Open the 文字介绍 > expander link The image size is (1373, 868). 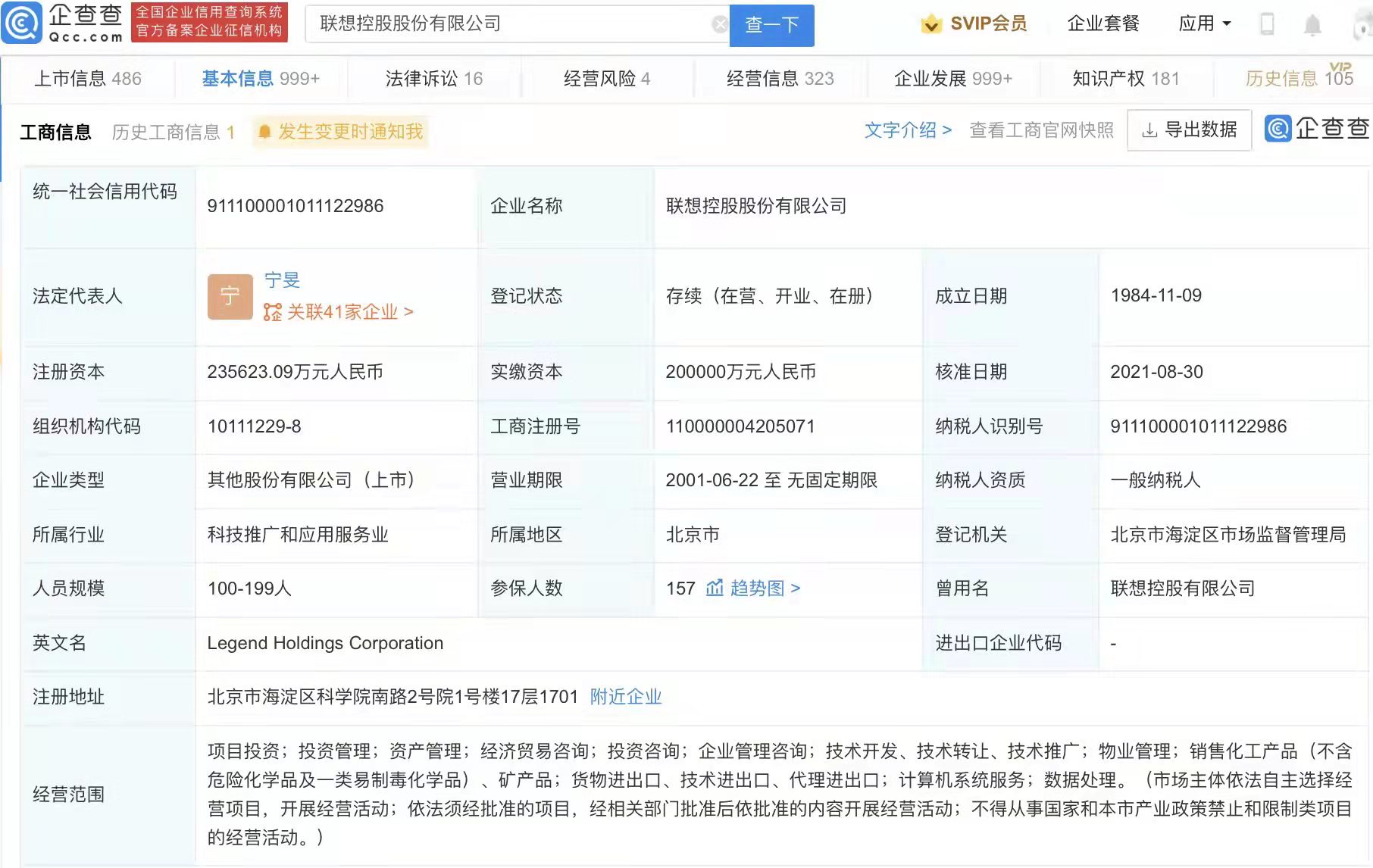click(x=908, y=130)
